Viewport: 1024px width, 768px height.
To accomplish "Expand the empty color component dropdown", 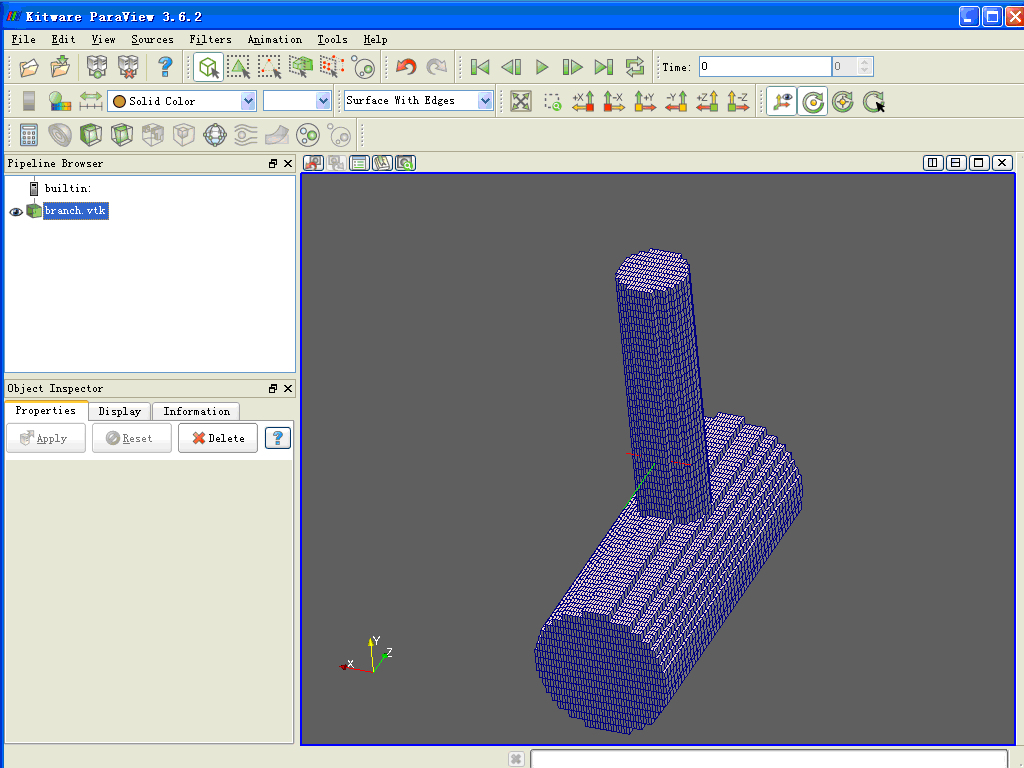I will (x=297, y=101).
